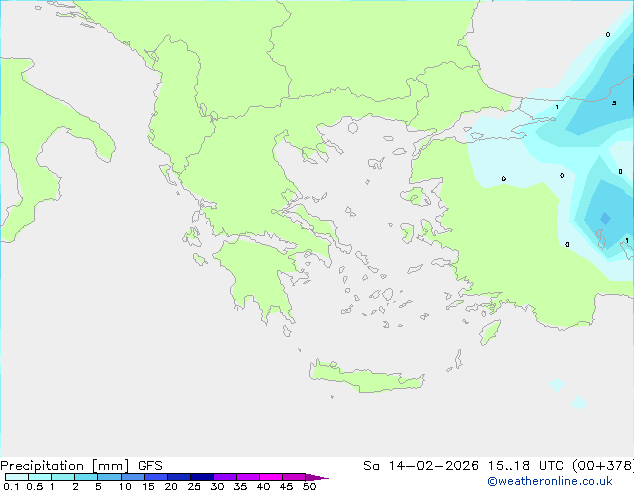This screenshot has width=634, height=490.
Task: Click the darkest blue precipitation patch
Action: (605, 218)
